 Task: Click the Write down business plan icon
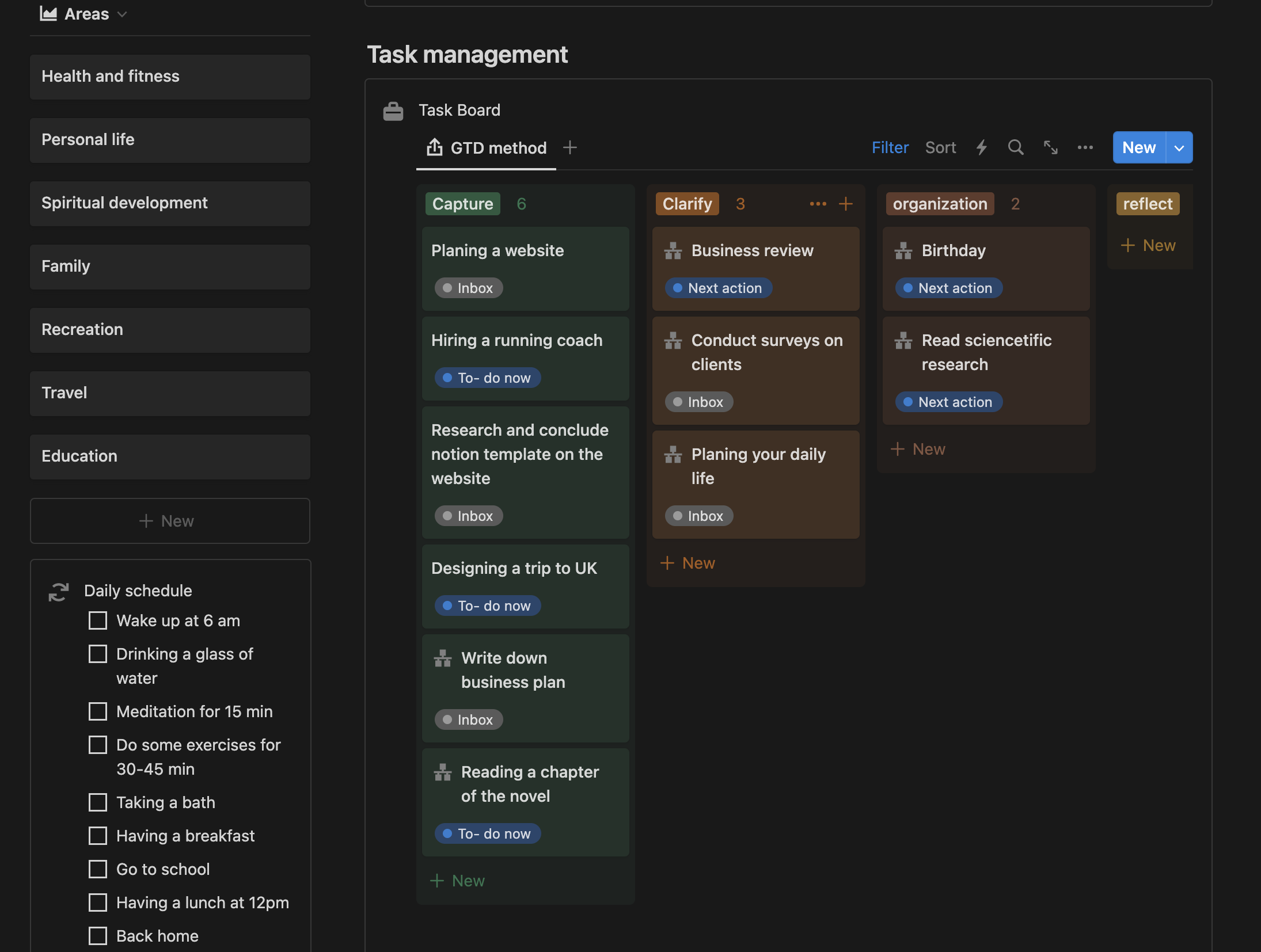(x=443, y=658)
